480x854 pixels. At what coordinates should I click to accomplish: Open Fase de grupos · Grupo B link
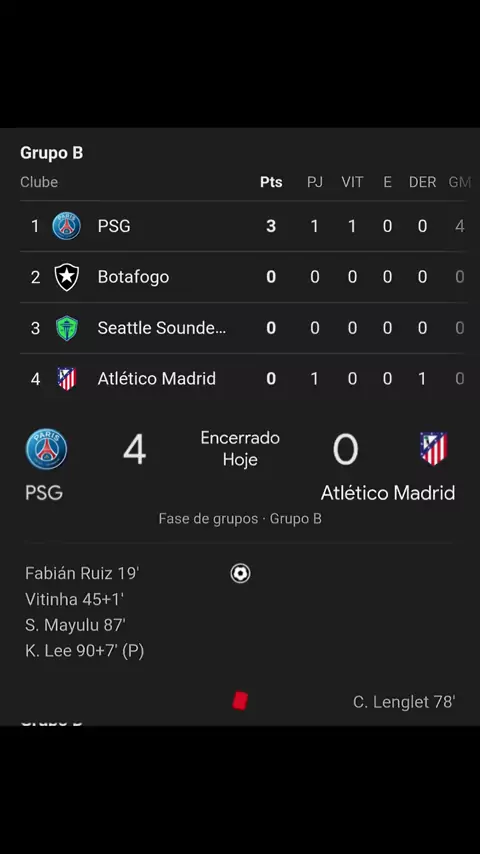240,518
